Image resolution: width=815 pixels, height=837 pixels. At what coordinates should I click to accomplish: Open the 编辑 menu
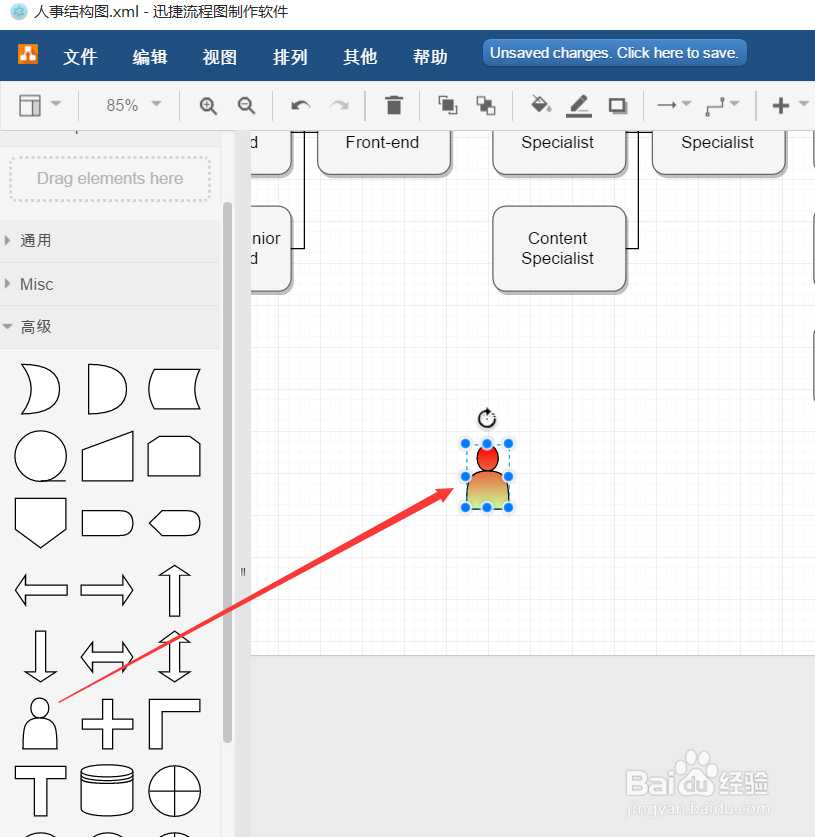pos(150,57)
